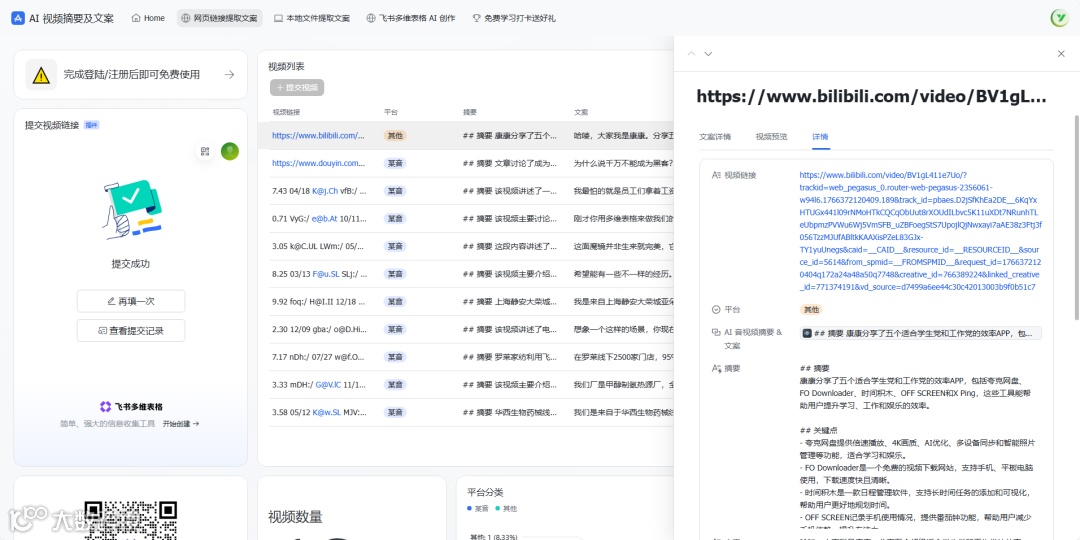Click the 其他 legend item in 平台分类

click(x=506, y=508)
